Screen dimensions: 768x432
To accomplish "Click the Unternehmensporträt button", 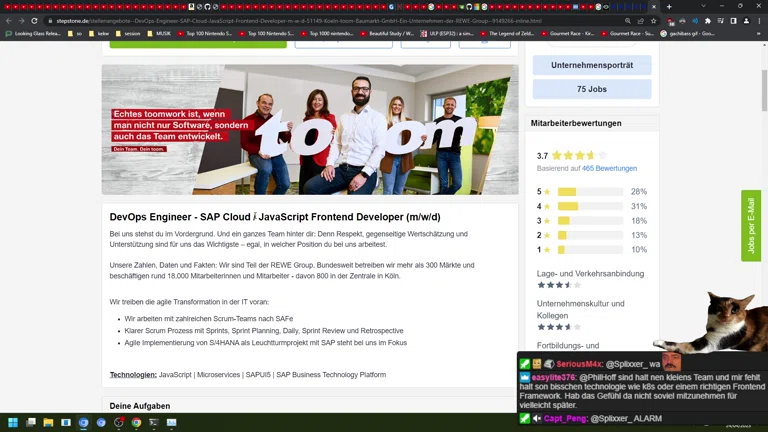I will (591, 65).
